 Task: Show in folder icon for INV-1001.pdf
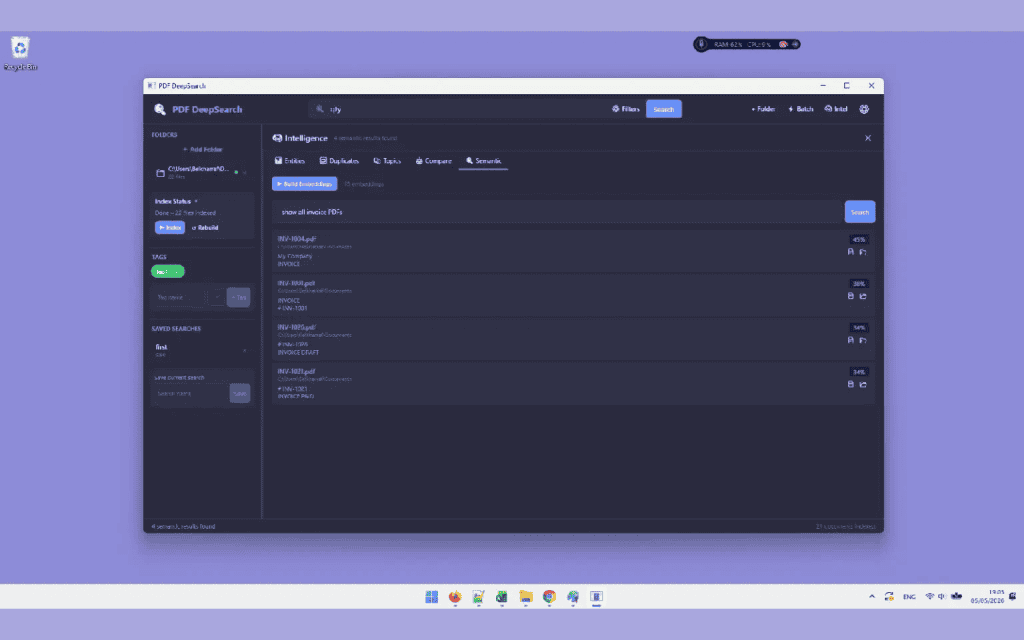coord(863,296)
